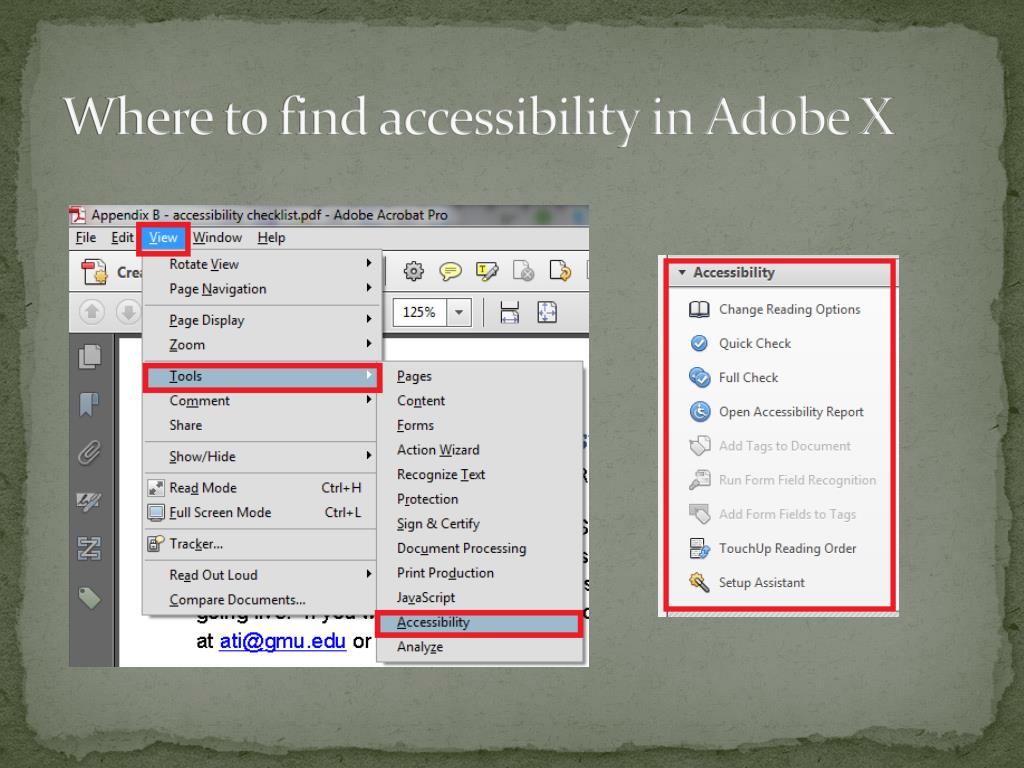Image resolution: width=1024 pixels, height=768 pixels.
Task: Click the fit one full page icon
Action: (547, 312)
